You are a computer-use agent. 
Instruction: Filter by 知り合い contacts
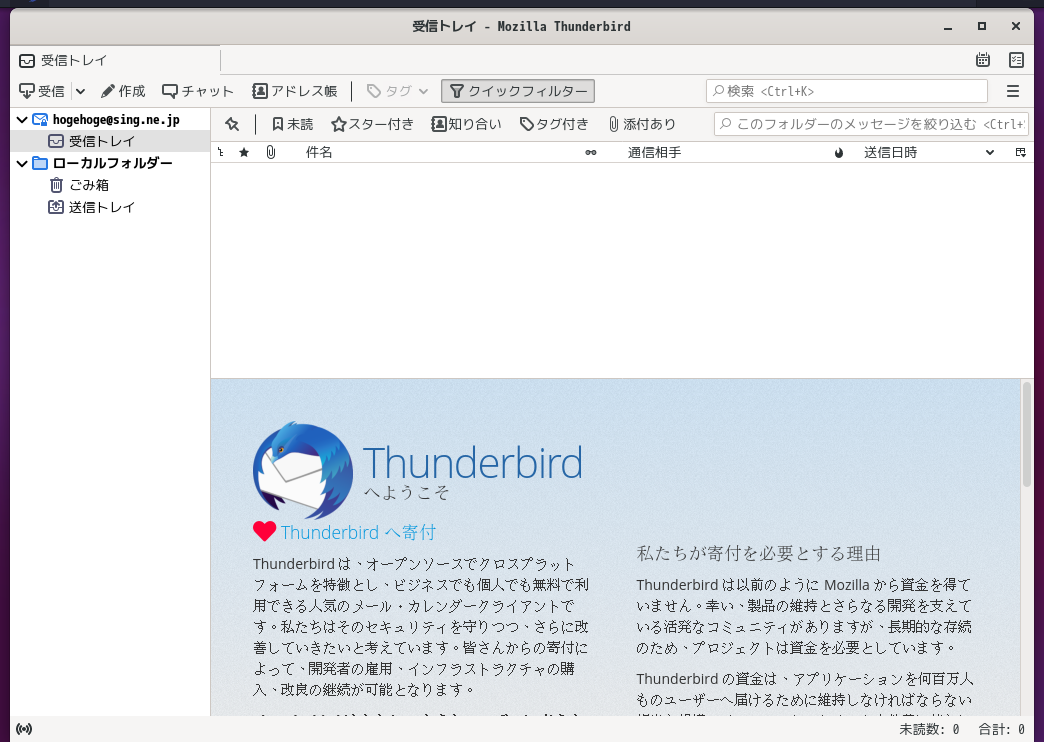(467, 124)
